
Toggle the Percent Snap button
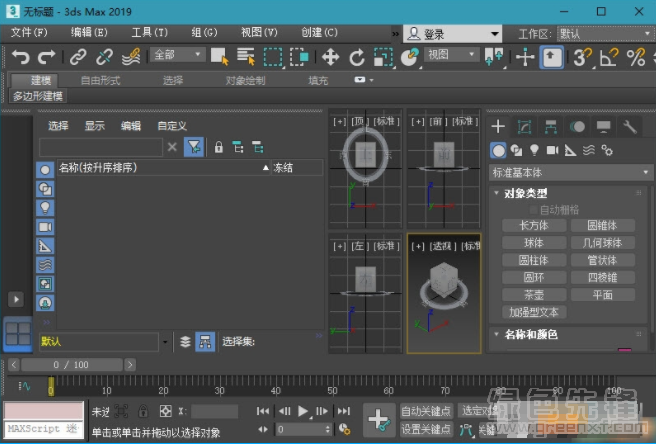tap(636, 56)
